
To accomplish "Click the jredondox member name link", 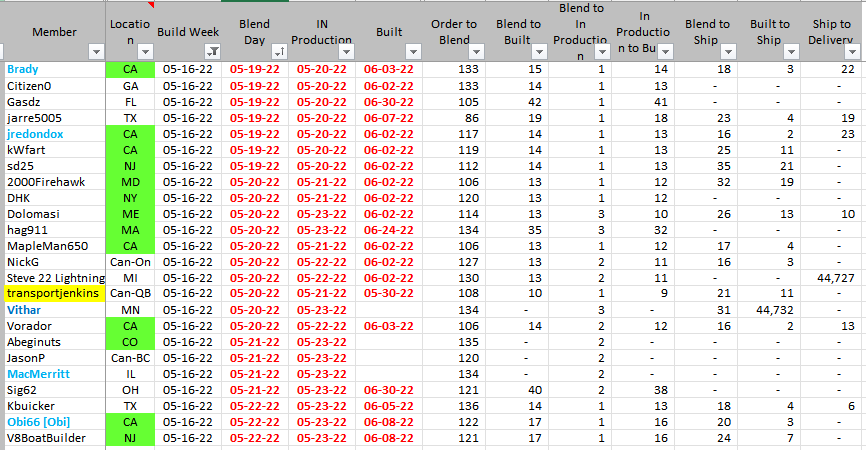I will (x=35, y=134).
